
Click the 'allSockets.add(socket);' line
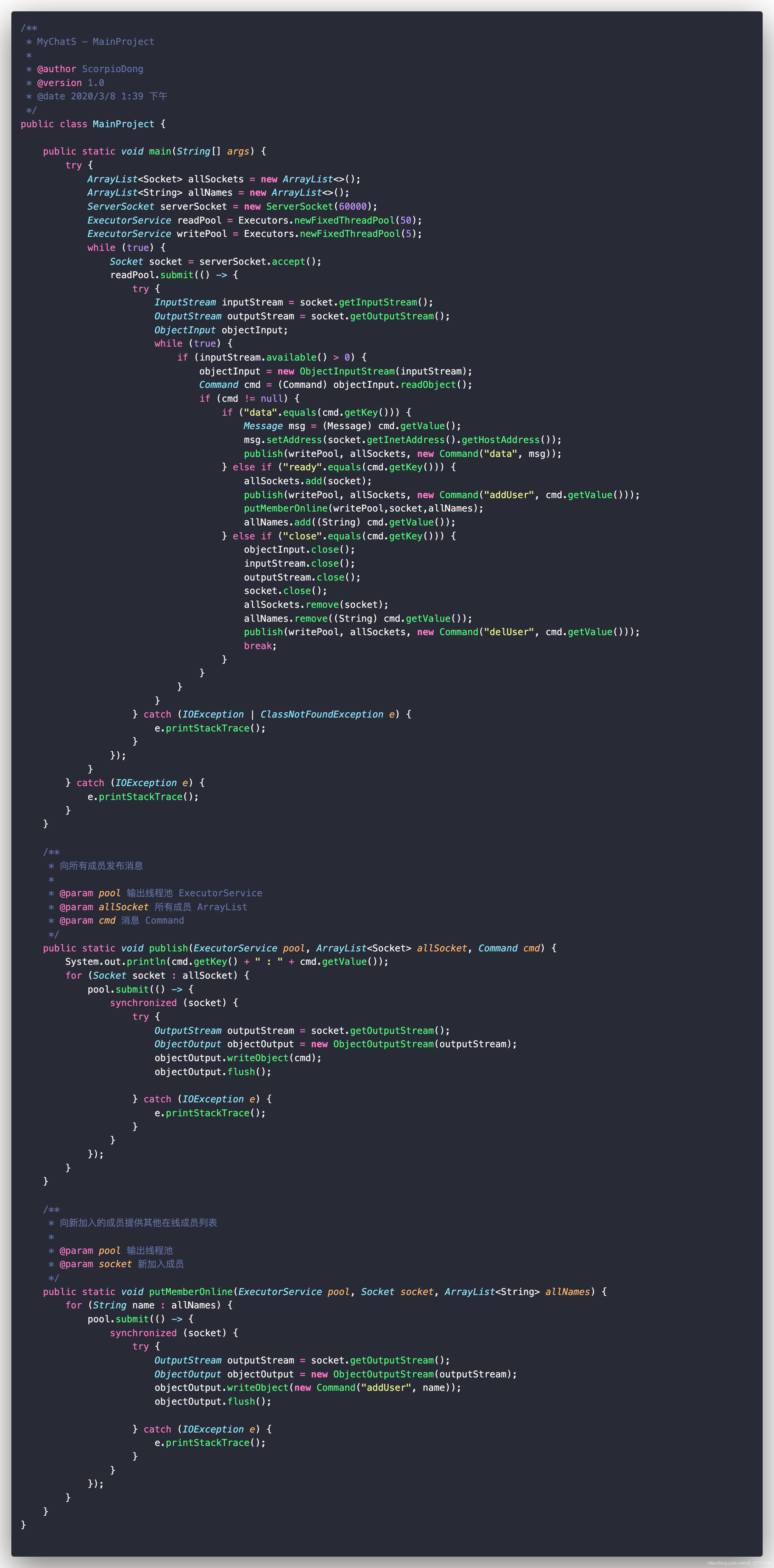[x=308, y=481]
